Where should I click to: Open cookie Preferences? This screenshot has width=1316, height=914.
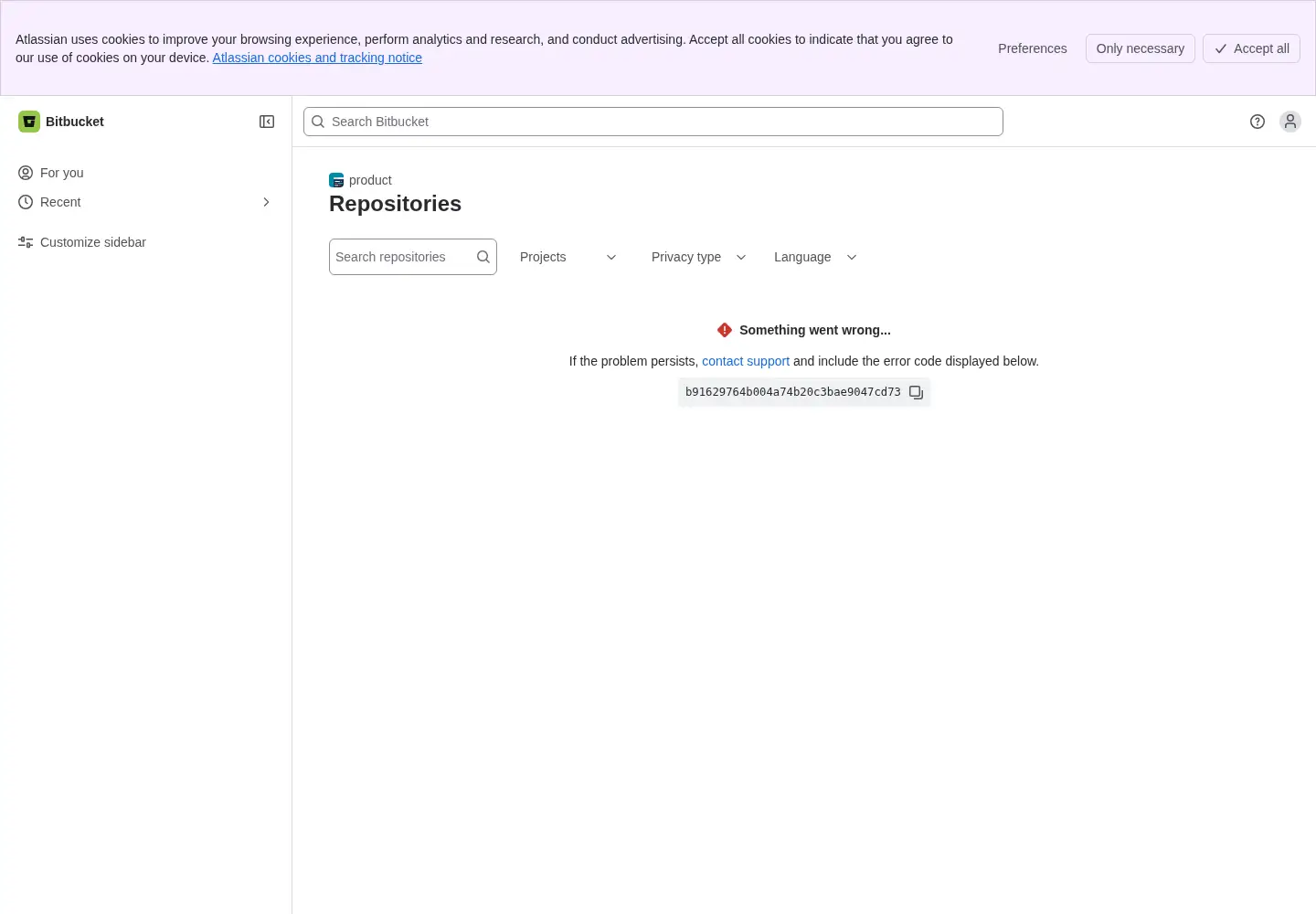tap(1033, 48)
